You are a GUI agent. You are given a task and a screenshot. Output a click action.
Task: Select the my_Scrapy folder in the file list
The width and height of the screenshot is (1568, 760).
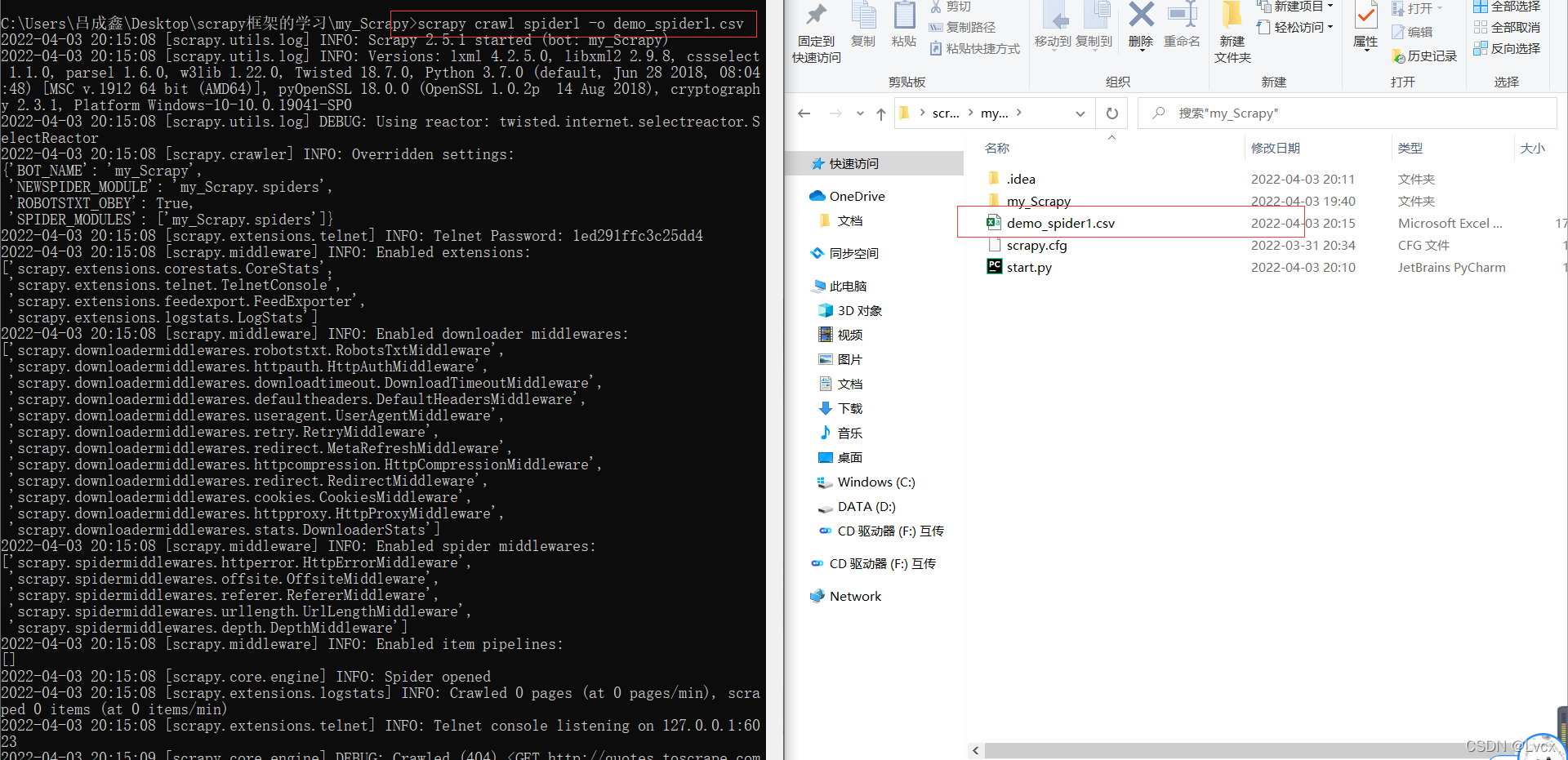click(1038, 201)
